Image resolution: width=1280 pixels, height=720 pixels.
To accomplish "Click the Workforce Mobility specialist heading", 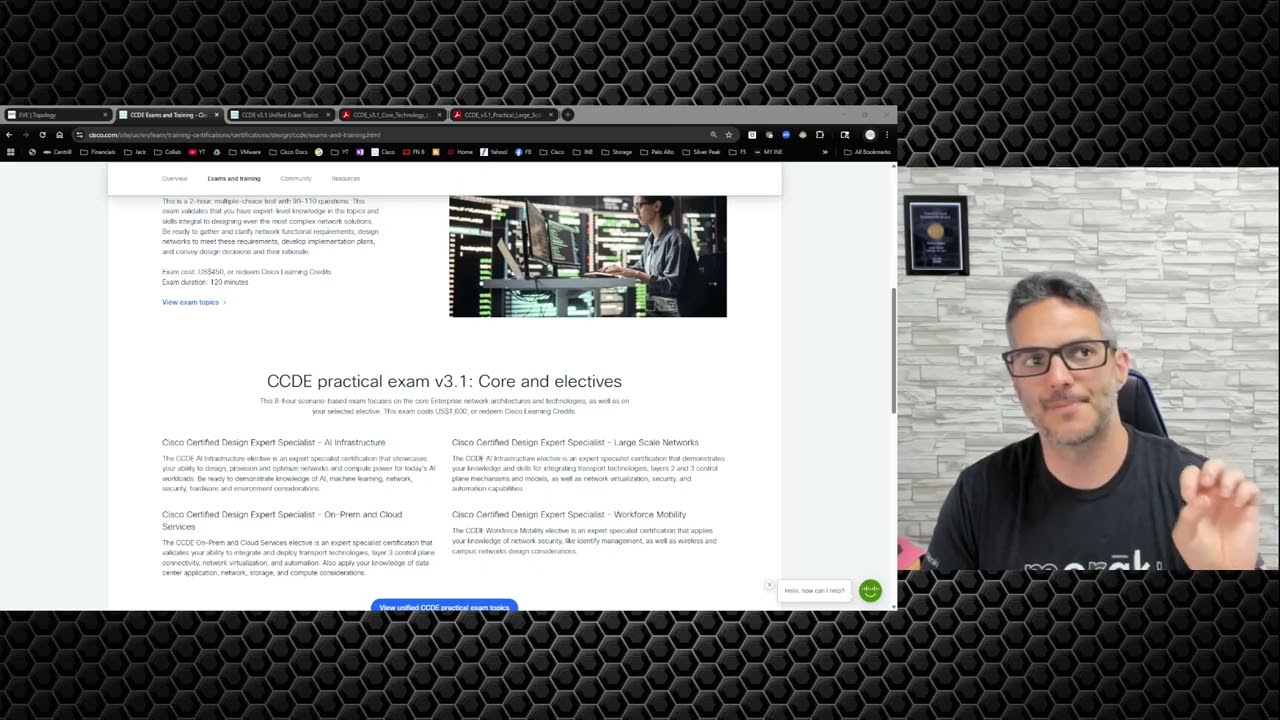I will click(569, 515).
